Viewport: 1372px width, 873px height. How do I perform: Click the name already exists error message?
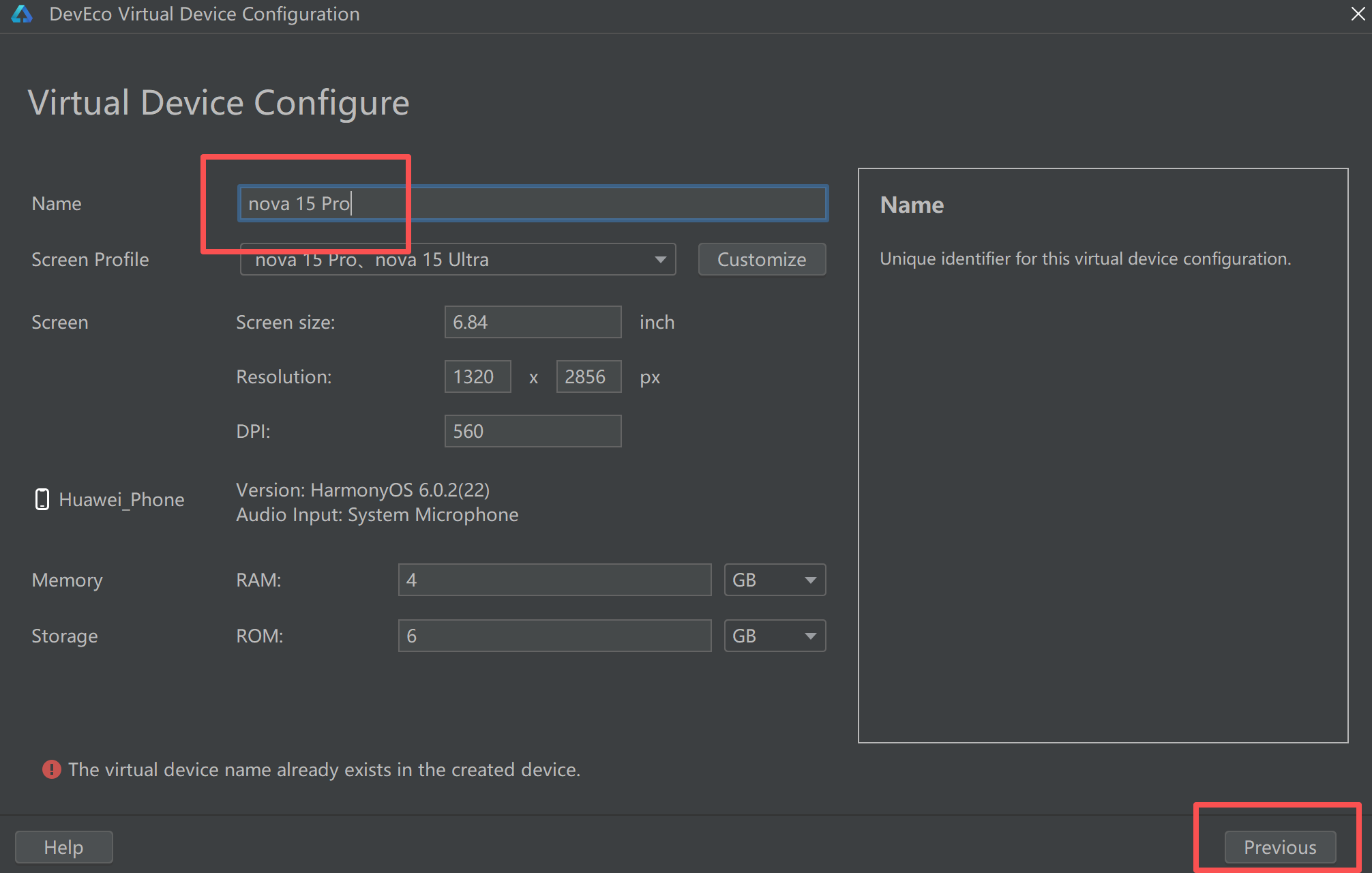pos(324,769)
